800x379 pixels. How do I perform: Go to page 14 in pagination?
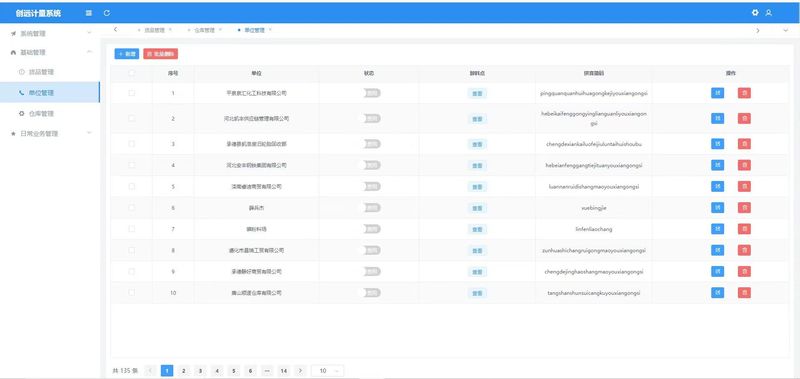284,371
